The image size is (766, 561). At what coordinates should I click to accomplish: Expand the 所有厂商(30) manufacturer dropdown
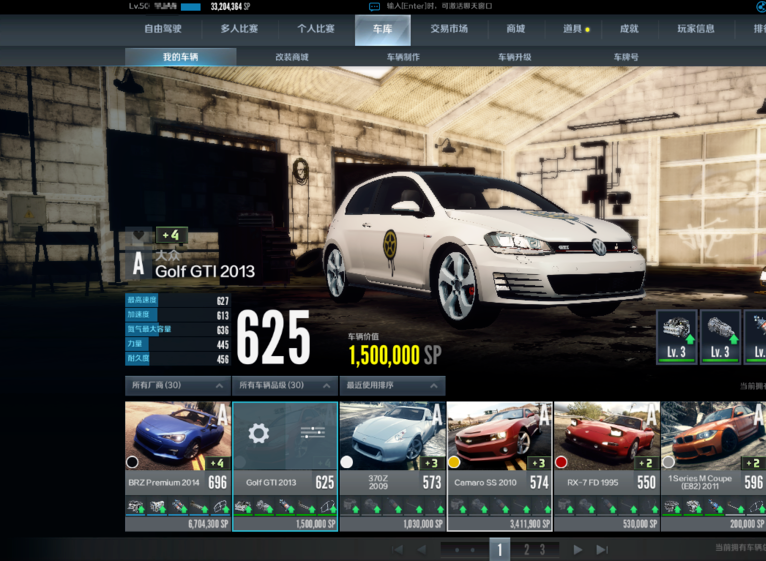(x=178, y=386)
